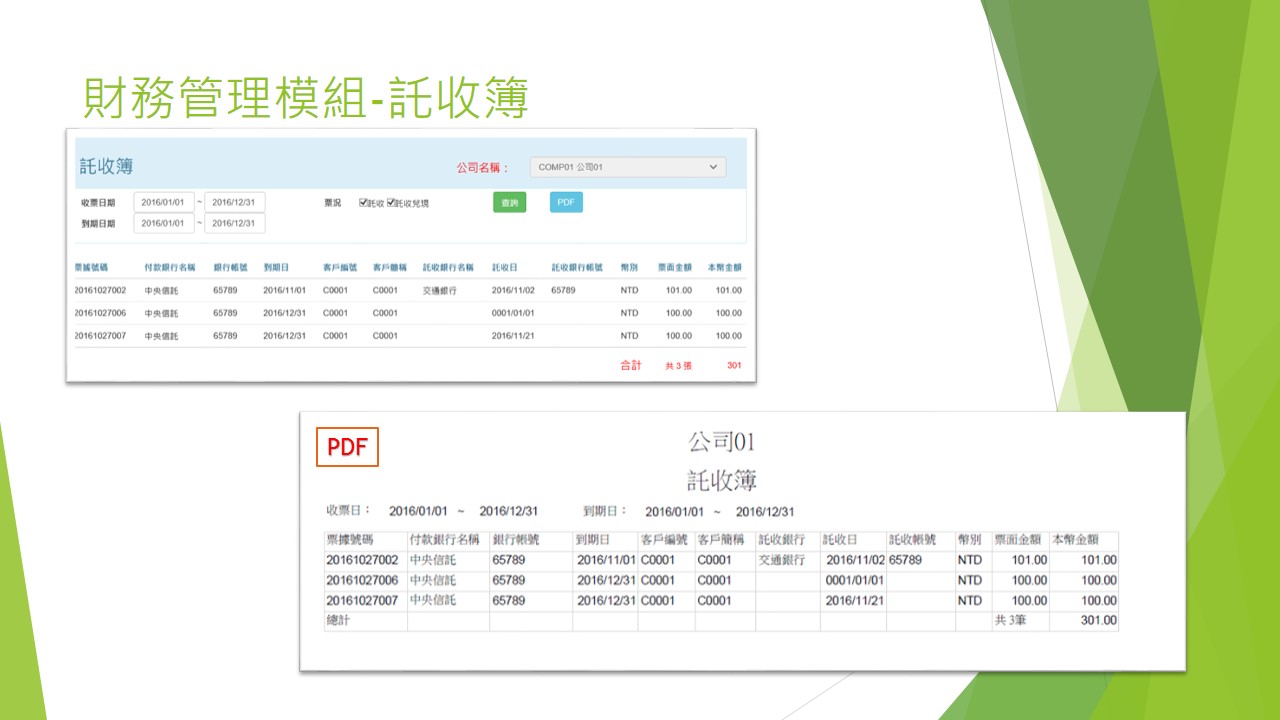Screen dimensions: 1280x720
Task: Click 交通銀行 in the web table
Action: (x=439, y=290)
